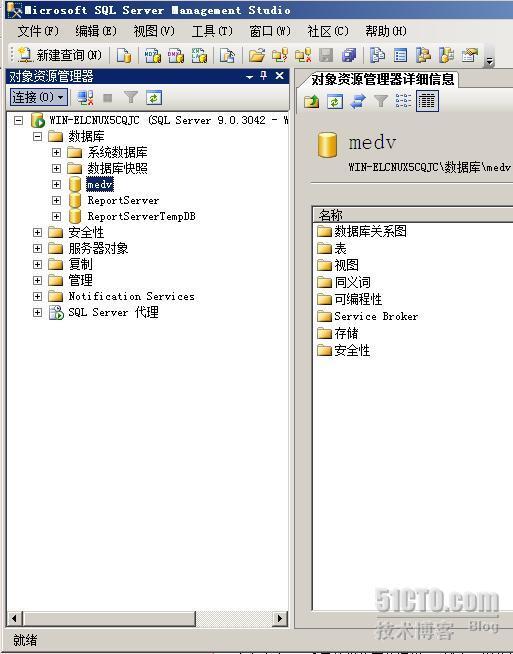
Task: Click the Summary list toolbar icon
Action: (400, 55)
